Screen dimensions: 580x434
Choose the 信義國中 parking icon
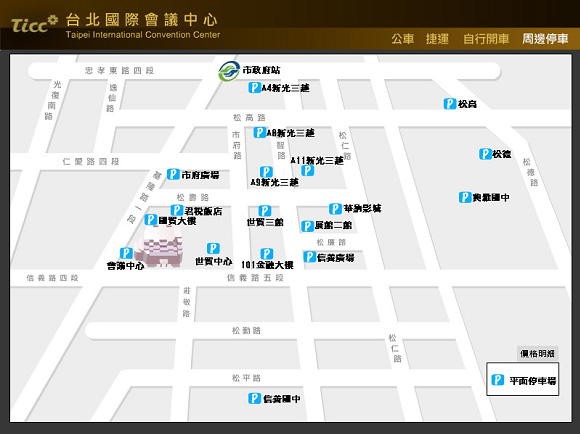pyautogui.click(x=254, y=398)
